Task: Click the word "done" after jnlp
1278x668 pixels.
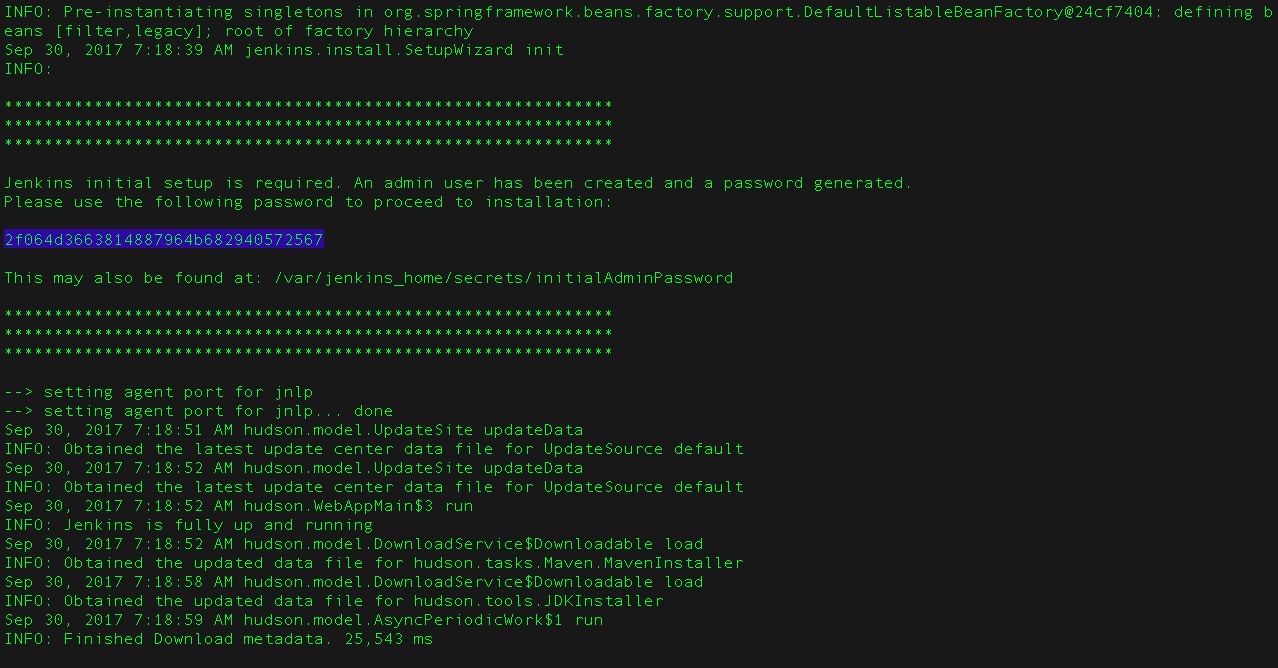Action: pos(373,411)
